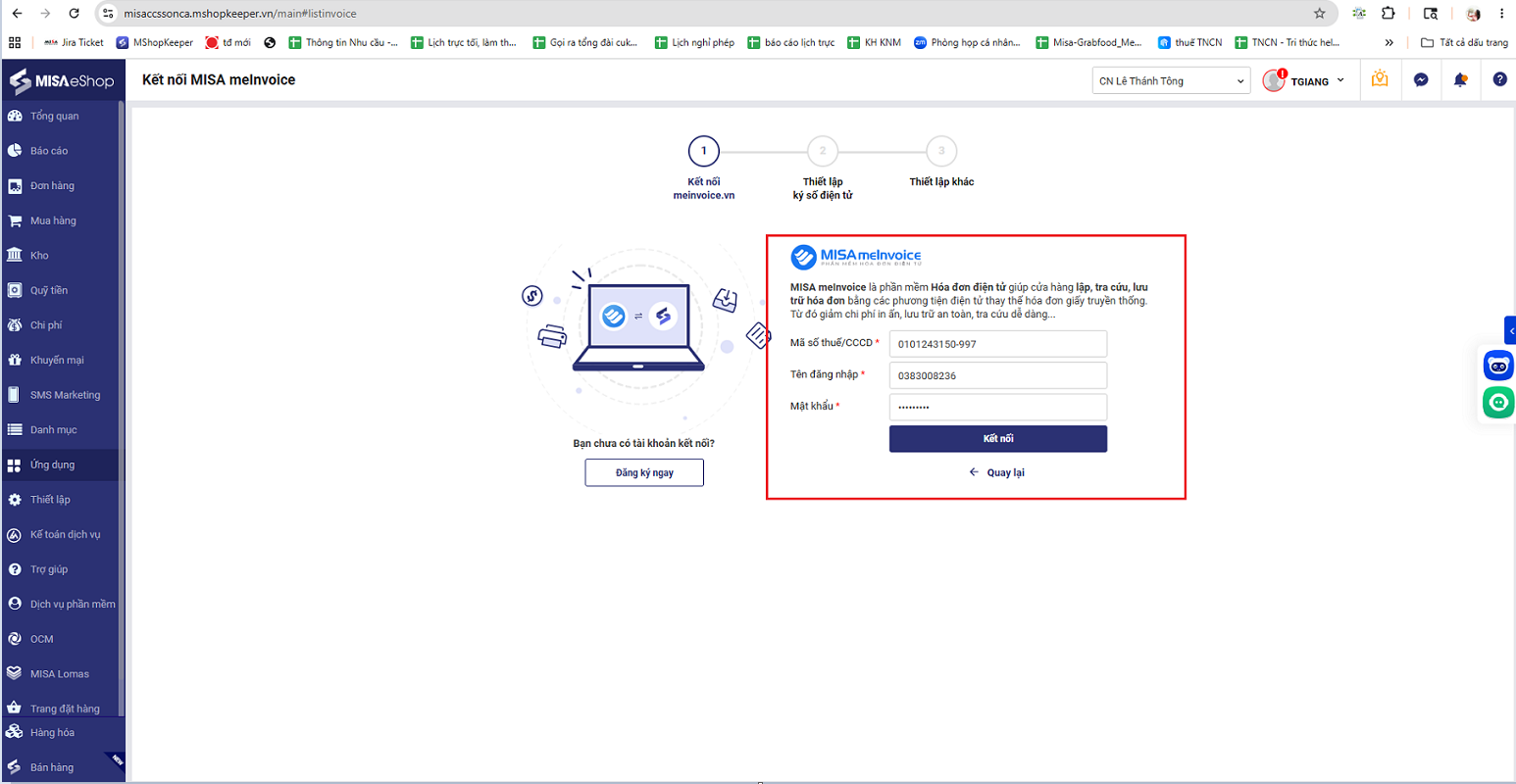
Task: Focus the Mật khẩu password field
Action: tap(998, 407)
